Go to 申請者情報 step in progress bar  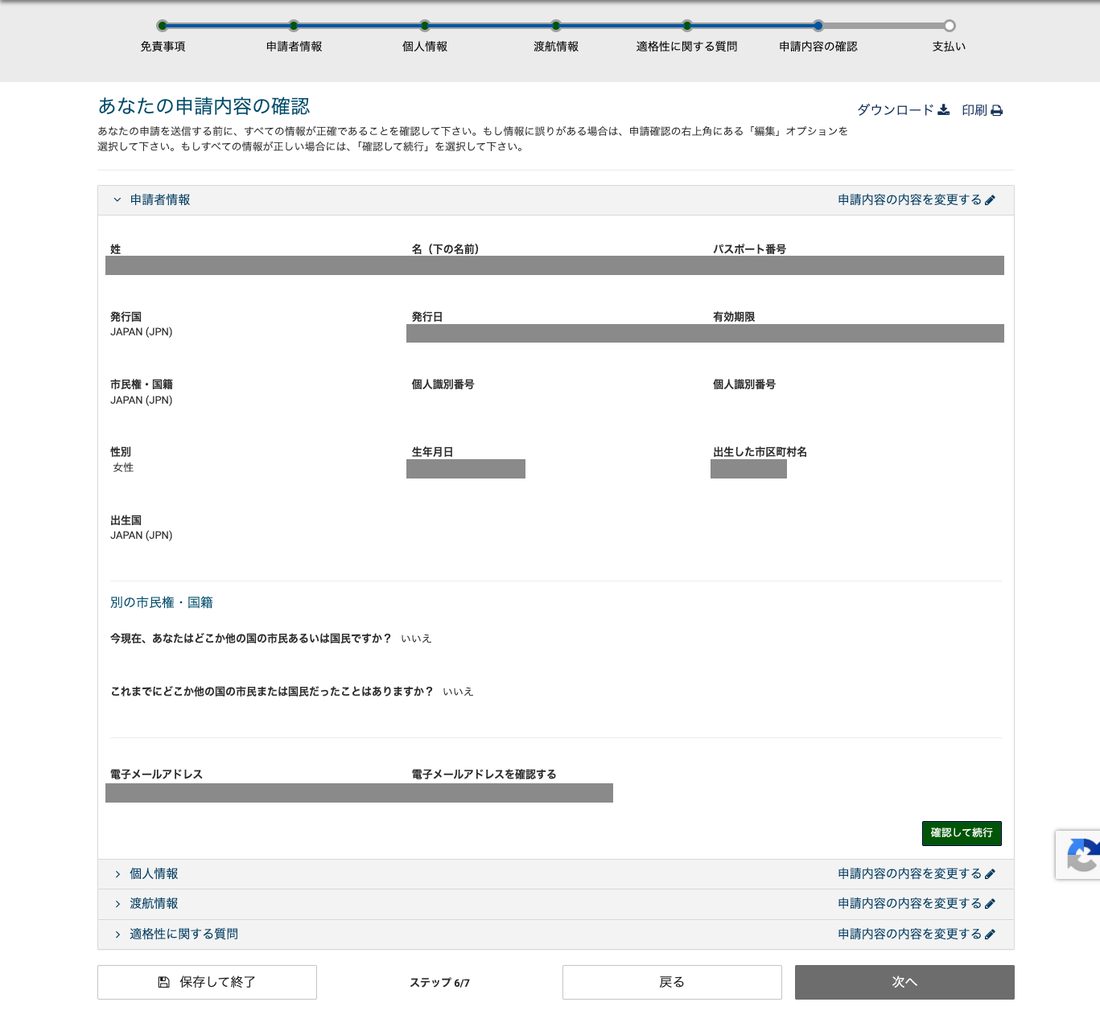click(x=294, y=26)
